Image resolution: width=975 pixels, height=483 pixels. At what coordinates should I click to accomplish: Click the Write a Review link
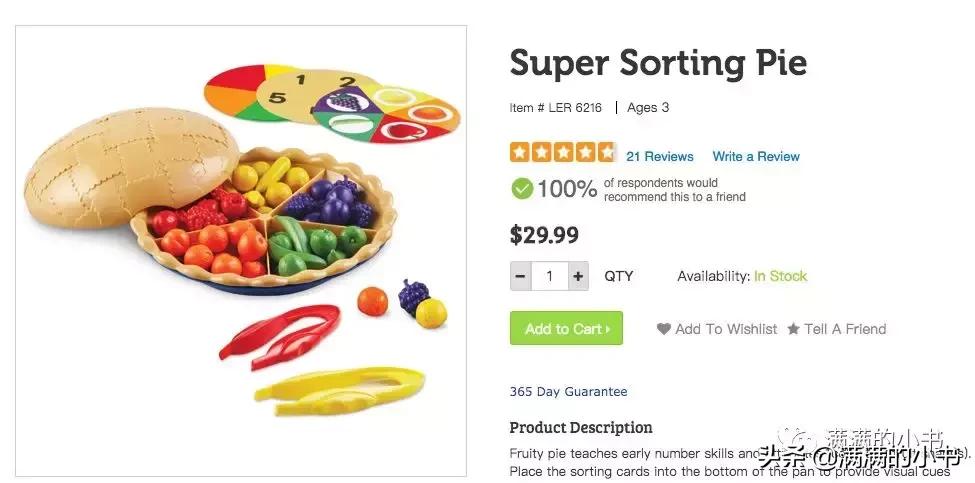(x=756, y=156)
